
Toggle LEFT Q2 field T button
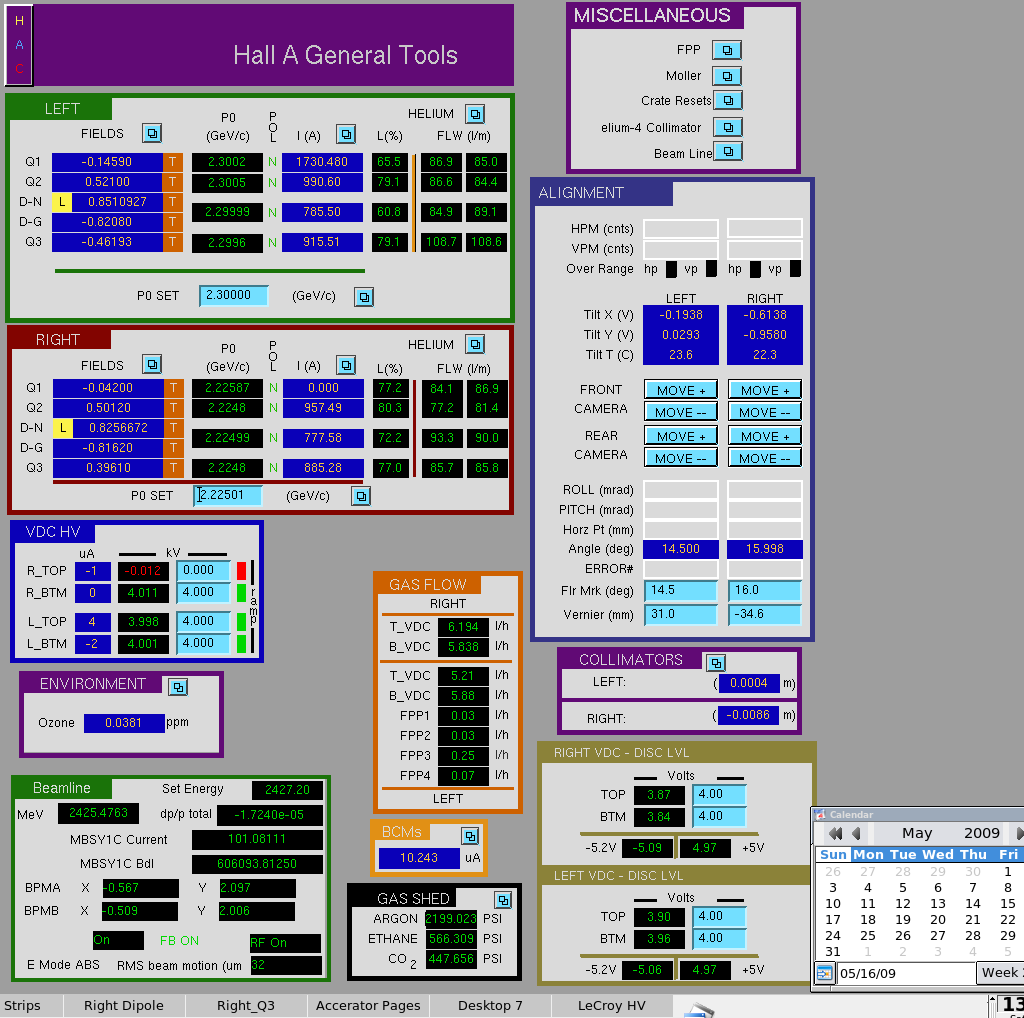[172, 182]
